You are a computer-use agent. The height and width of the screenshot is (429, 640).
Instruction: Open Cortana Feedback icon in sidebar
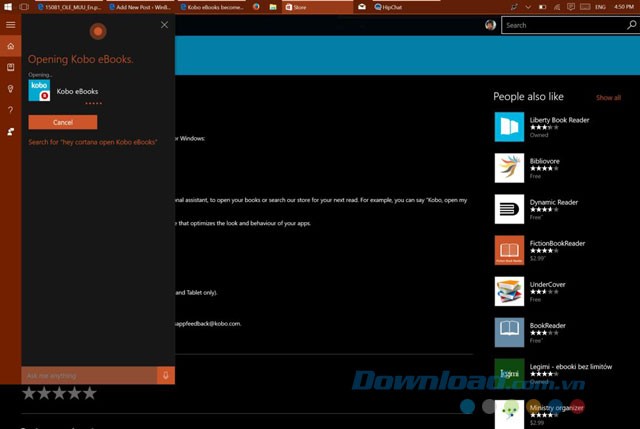(x=10, y=131)
